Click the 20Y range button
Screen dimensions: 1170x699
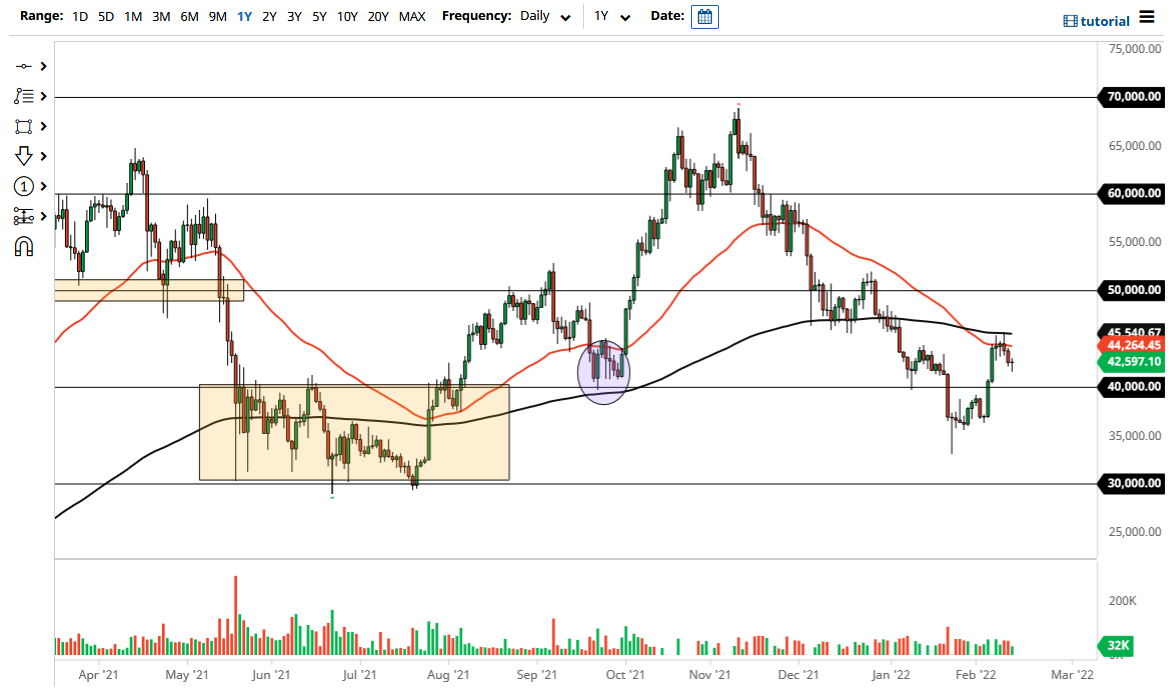pos(380,16)
